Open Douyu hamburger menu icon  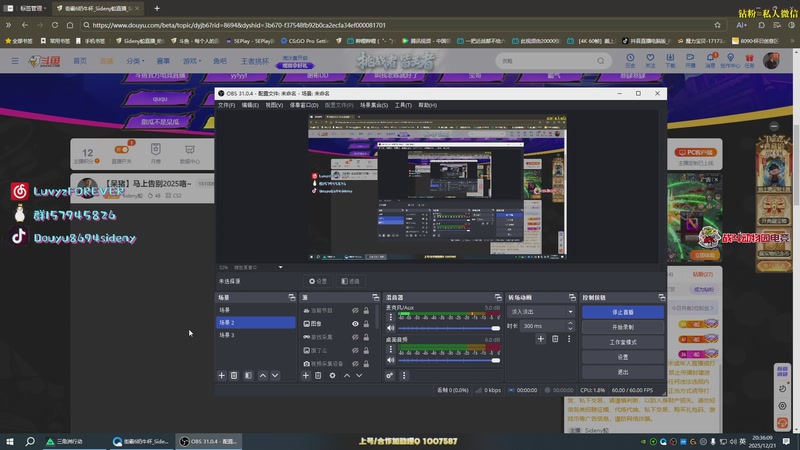click(15, 61)
